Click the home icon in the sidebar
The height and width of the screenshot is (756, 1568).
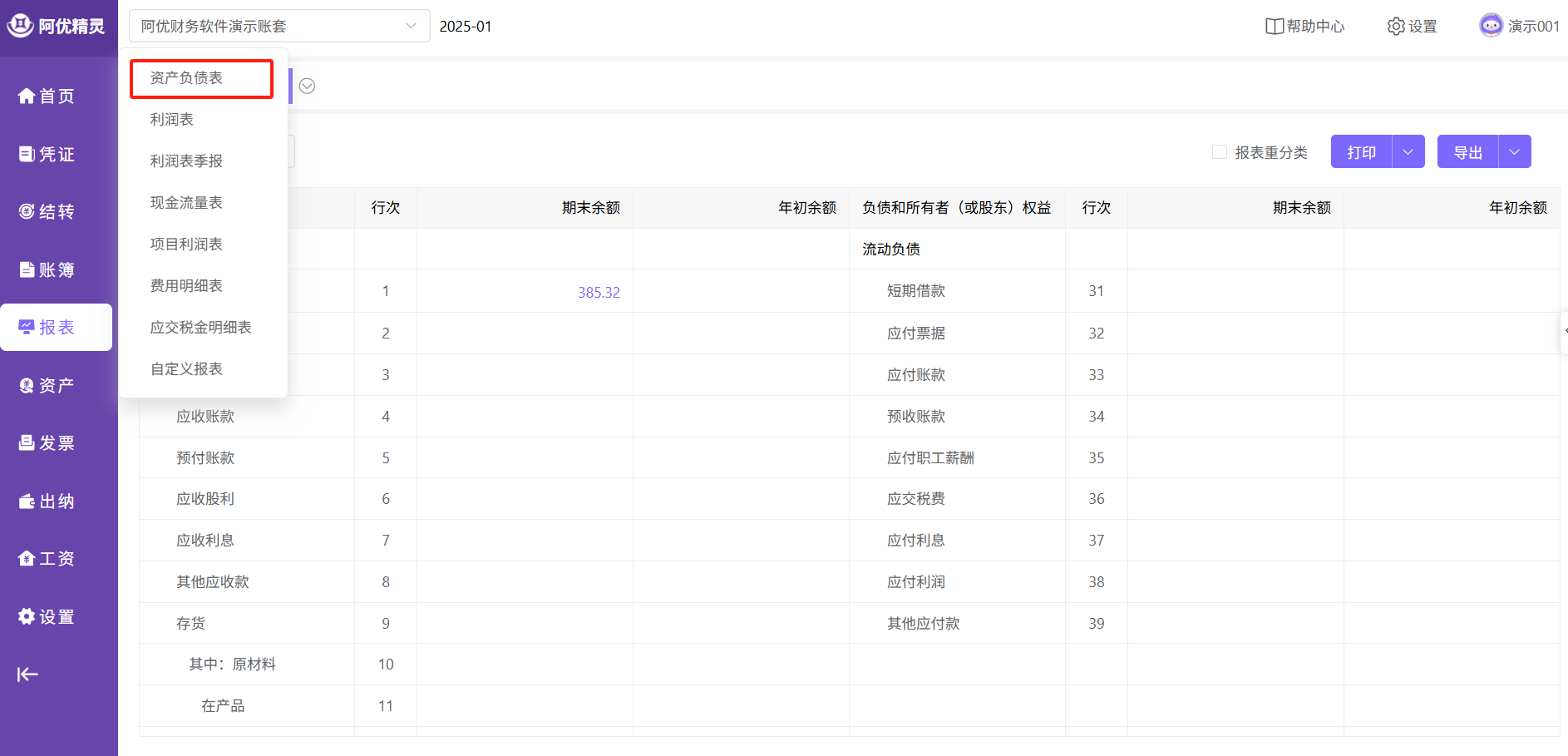click(x=27, y=96)
